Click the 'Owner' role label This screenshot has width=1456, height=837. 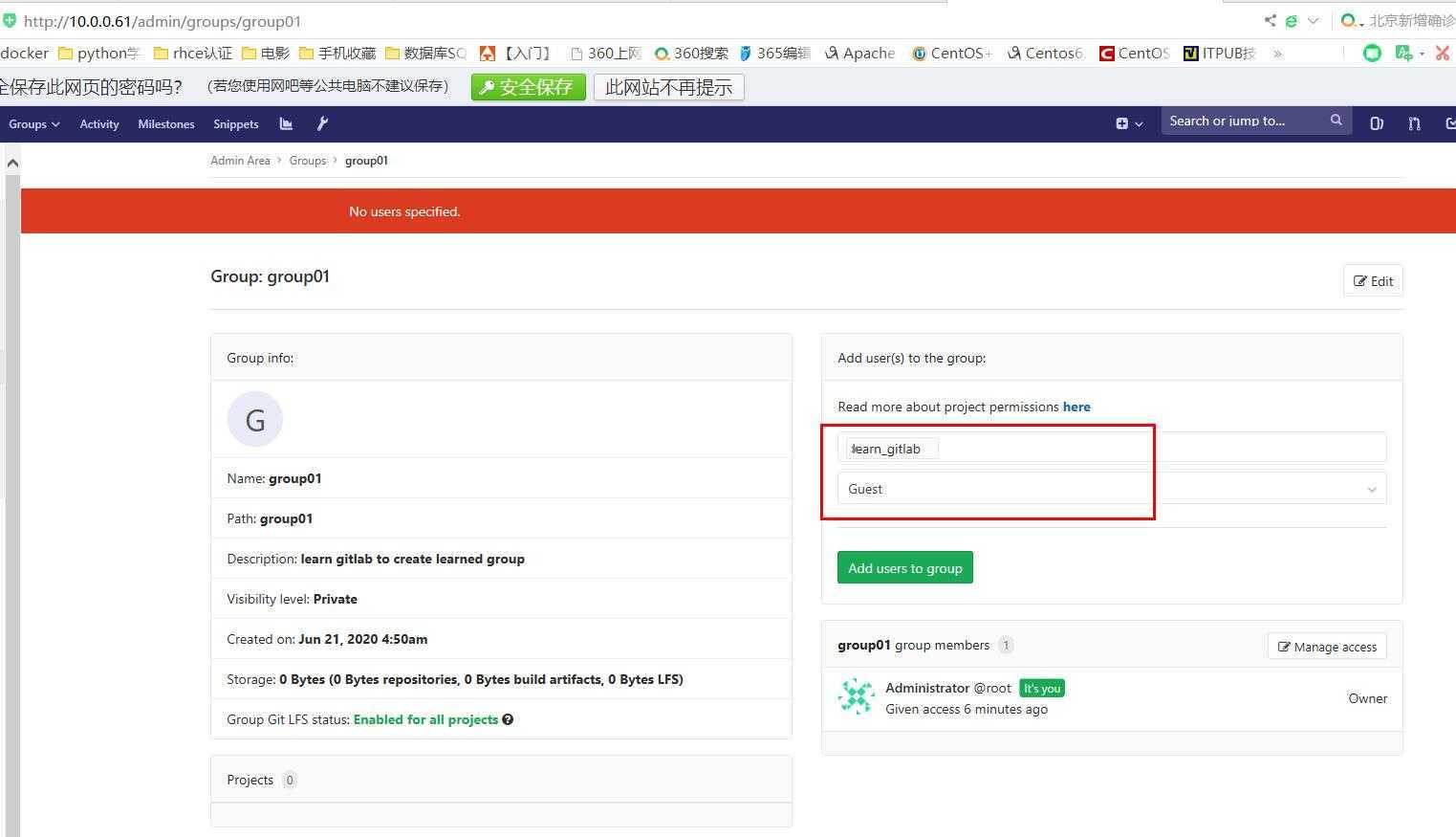click(x=1367, y=698)
